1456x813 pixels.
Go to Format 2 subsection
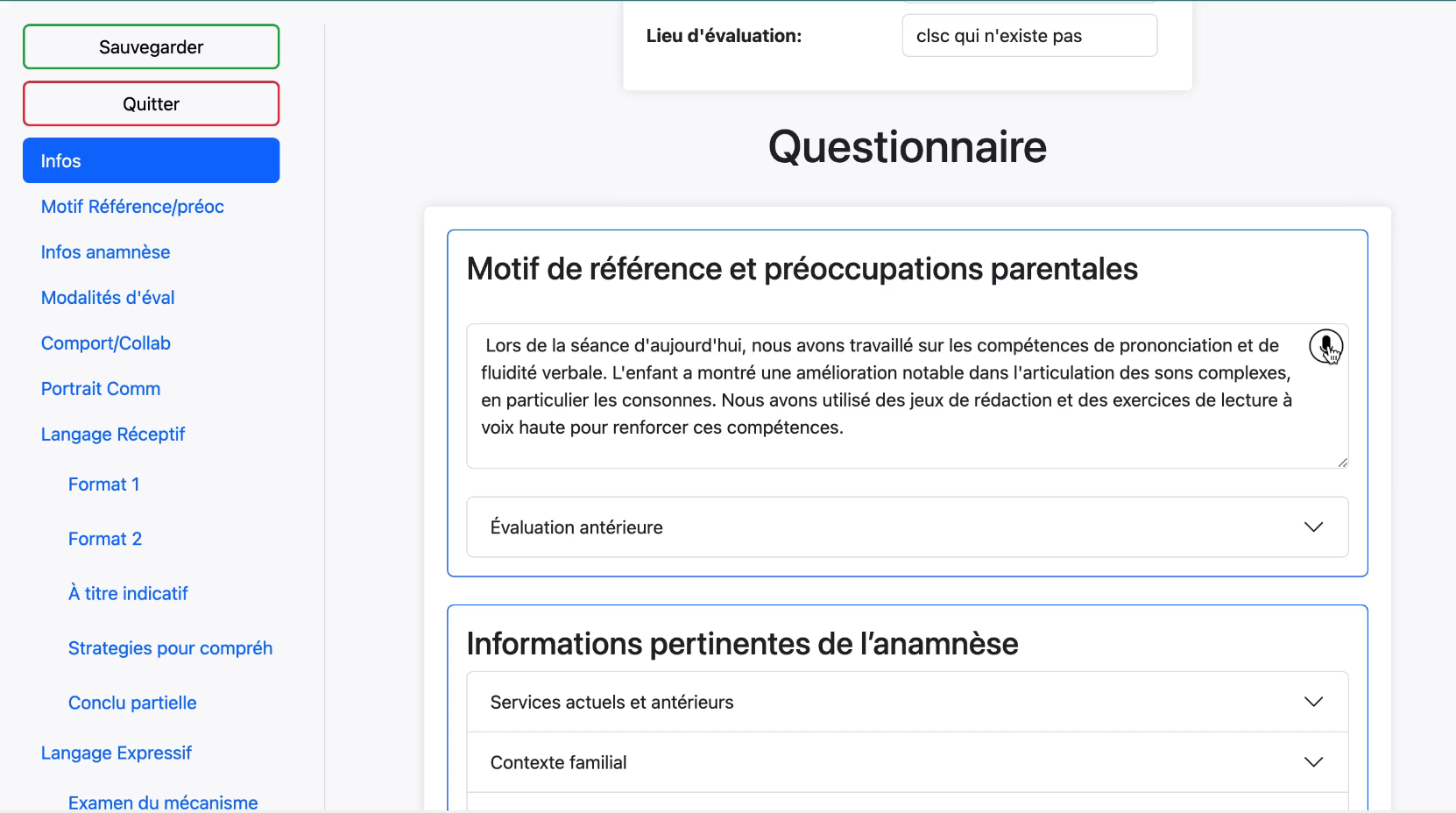click(x=105, y=539)
